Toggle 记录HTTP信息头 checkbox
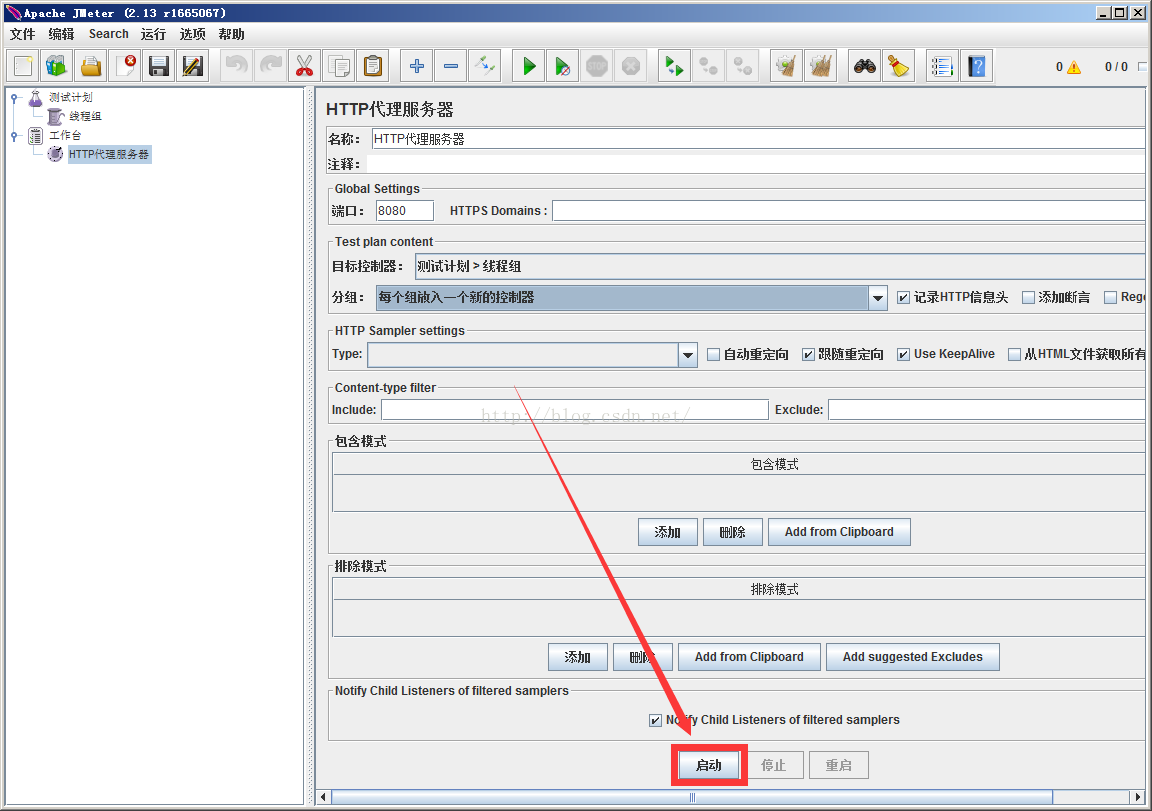Image resolution: width=1152 pixels, height=811 pixels. coord(904,298)
